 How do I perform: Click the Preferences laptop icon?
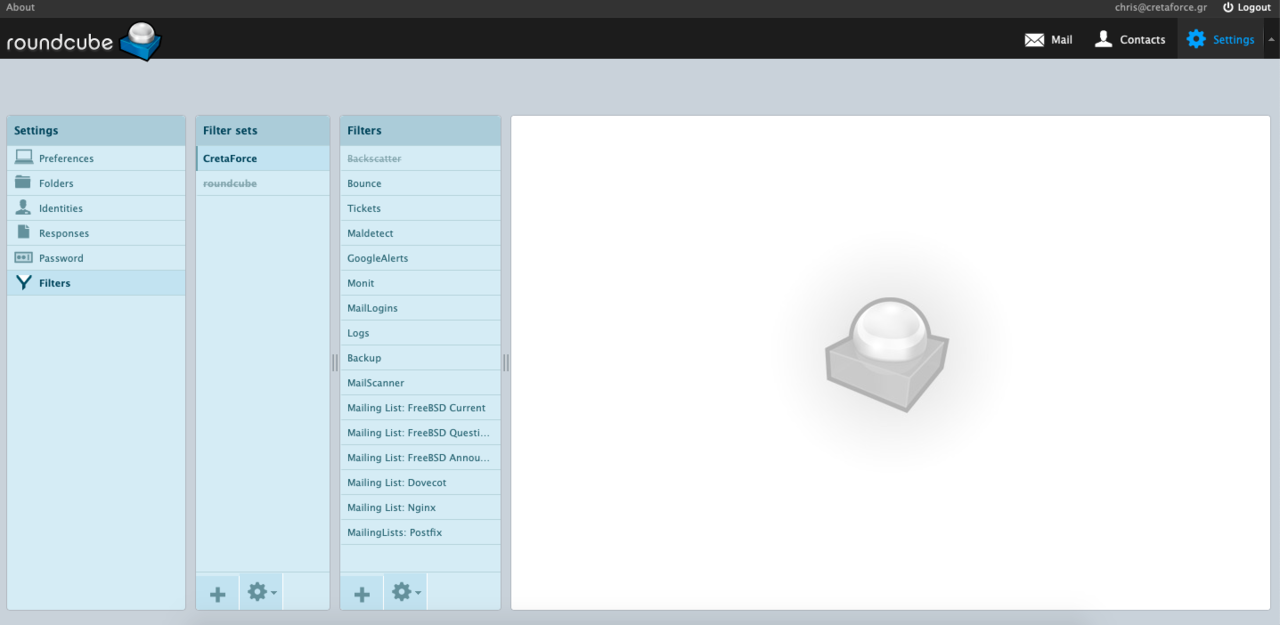(23, 157)
